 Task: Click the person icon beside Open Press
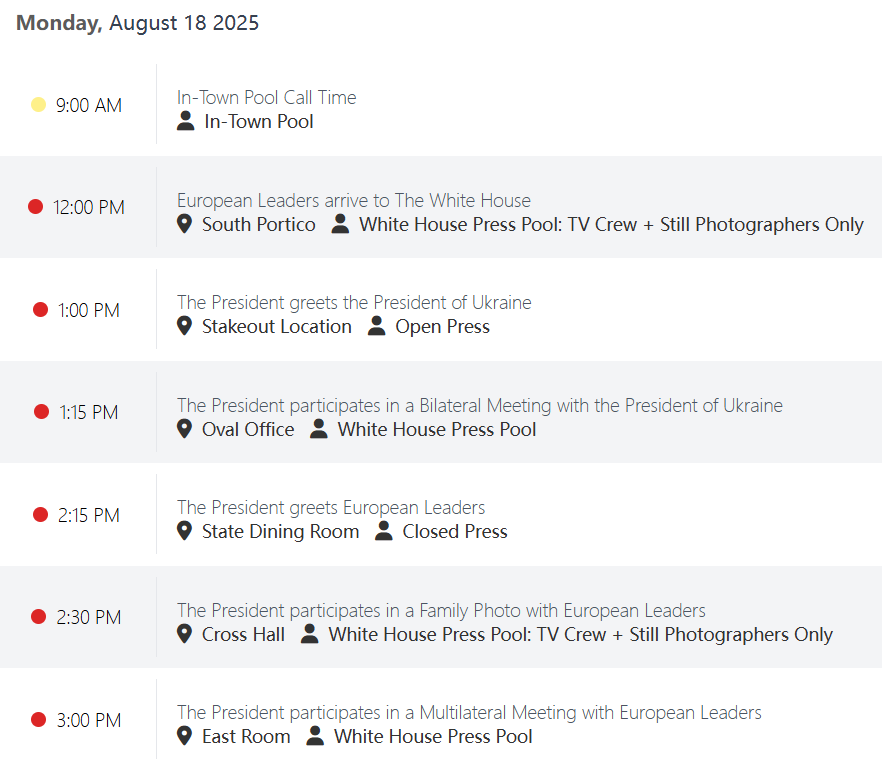376,326
